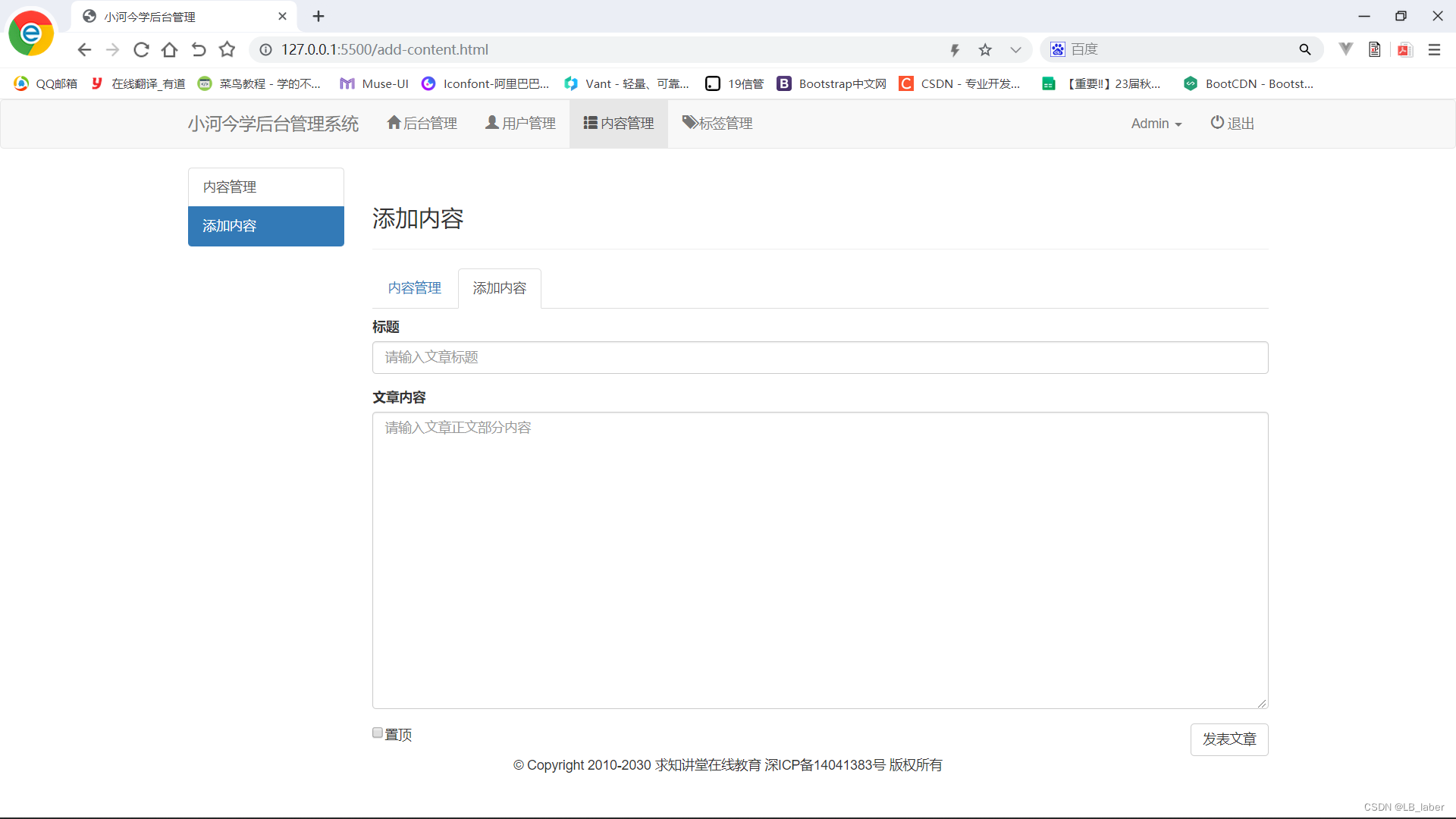Click the address bar URL

(x=384, y=49)
